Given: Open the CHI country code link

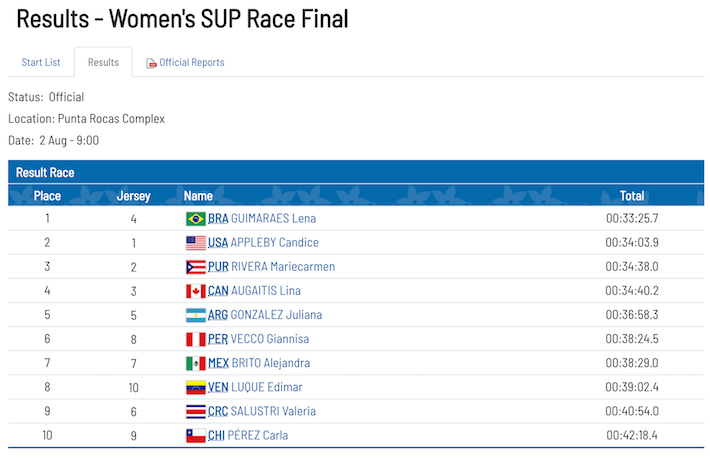Looking at the screenshot, I should (216, 435).
